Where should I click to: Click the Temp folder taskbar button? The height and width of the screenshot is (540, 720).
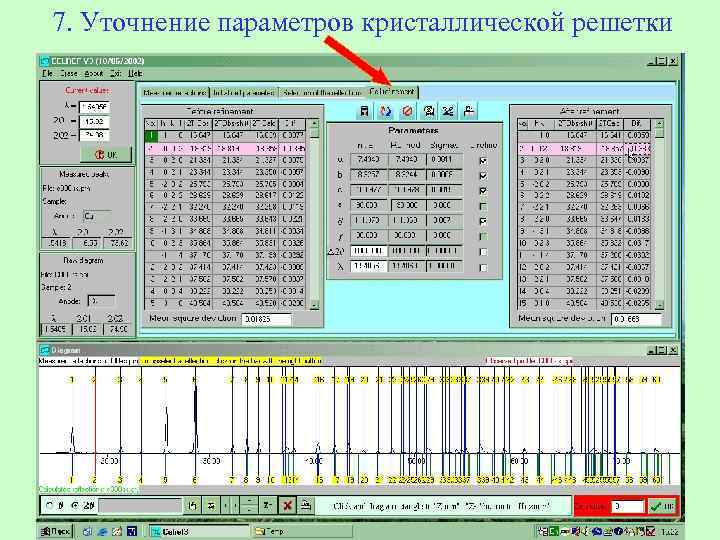[301, 531]
